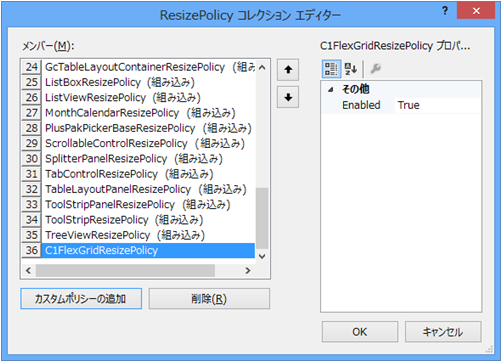Select PlusPakPickerBaseResizePolicy member
502x362 pixels.
[148, 128]
